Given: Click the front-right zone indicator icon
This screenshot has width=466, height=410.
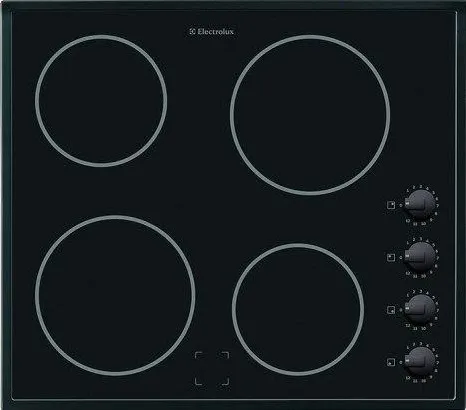Looking at the screenshot, I should tap(391, 310).
